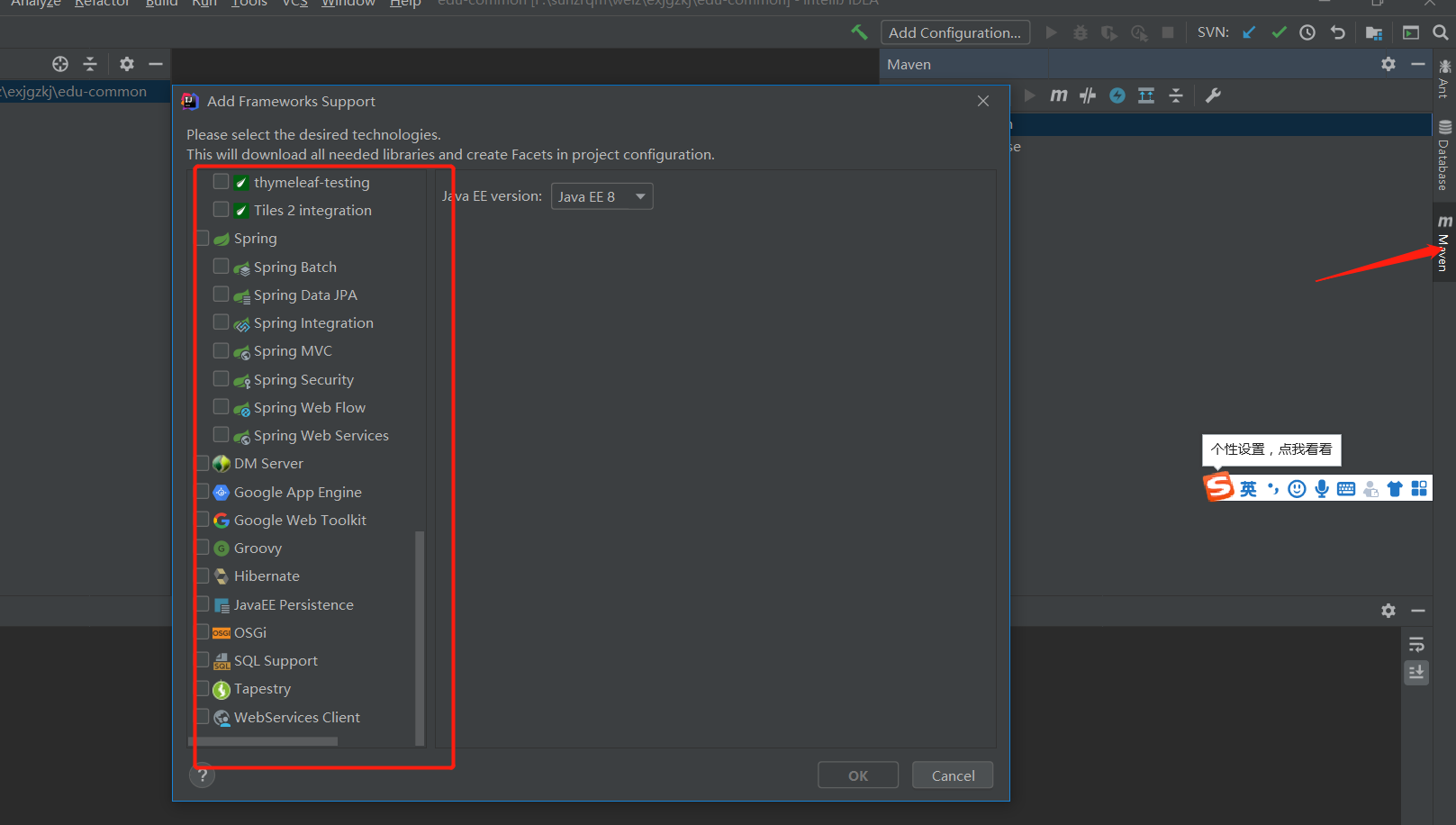The image size is (1456, 825).
Task: Click Locate target icon in Project panel
Action: 60,64
